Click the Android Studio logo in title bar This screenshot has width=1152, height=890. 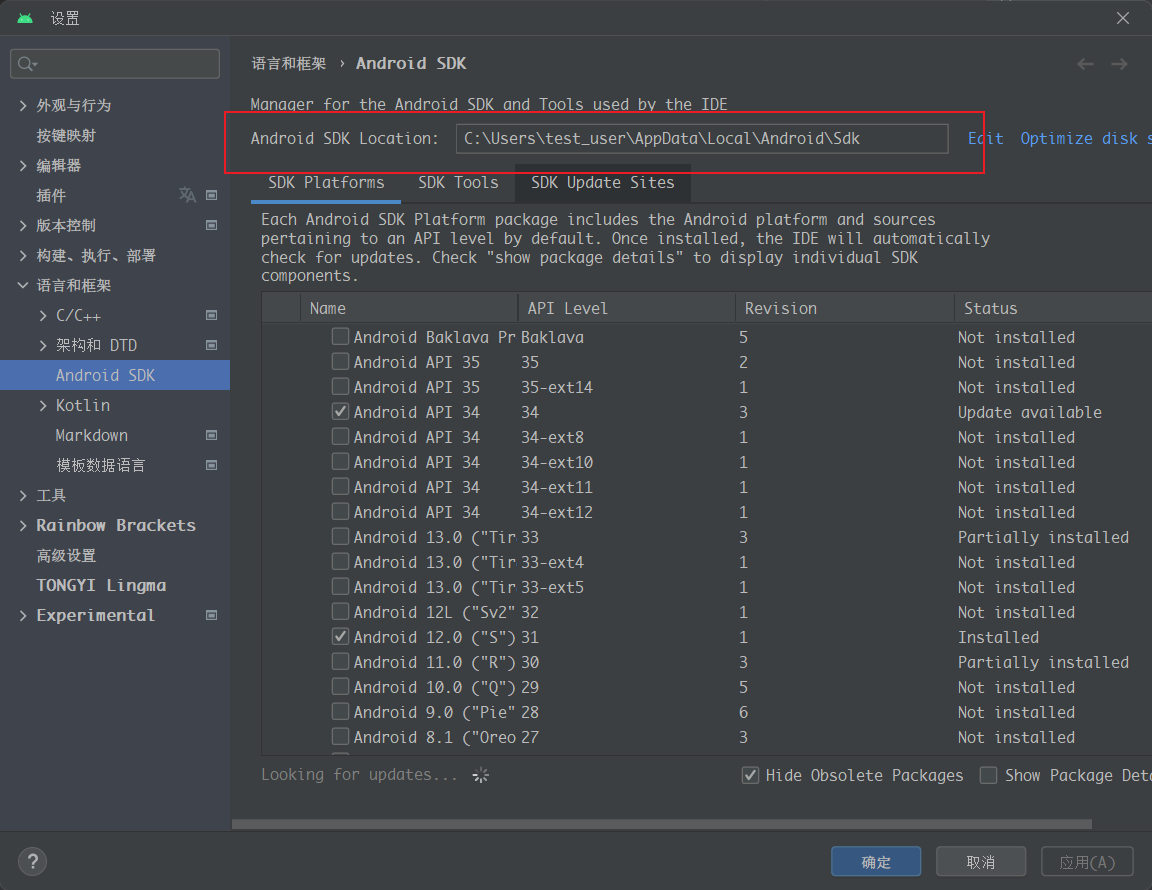point(25,18)
